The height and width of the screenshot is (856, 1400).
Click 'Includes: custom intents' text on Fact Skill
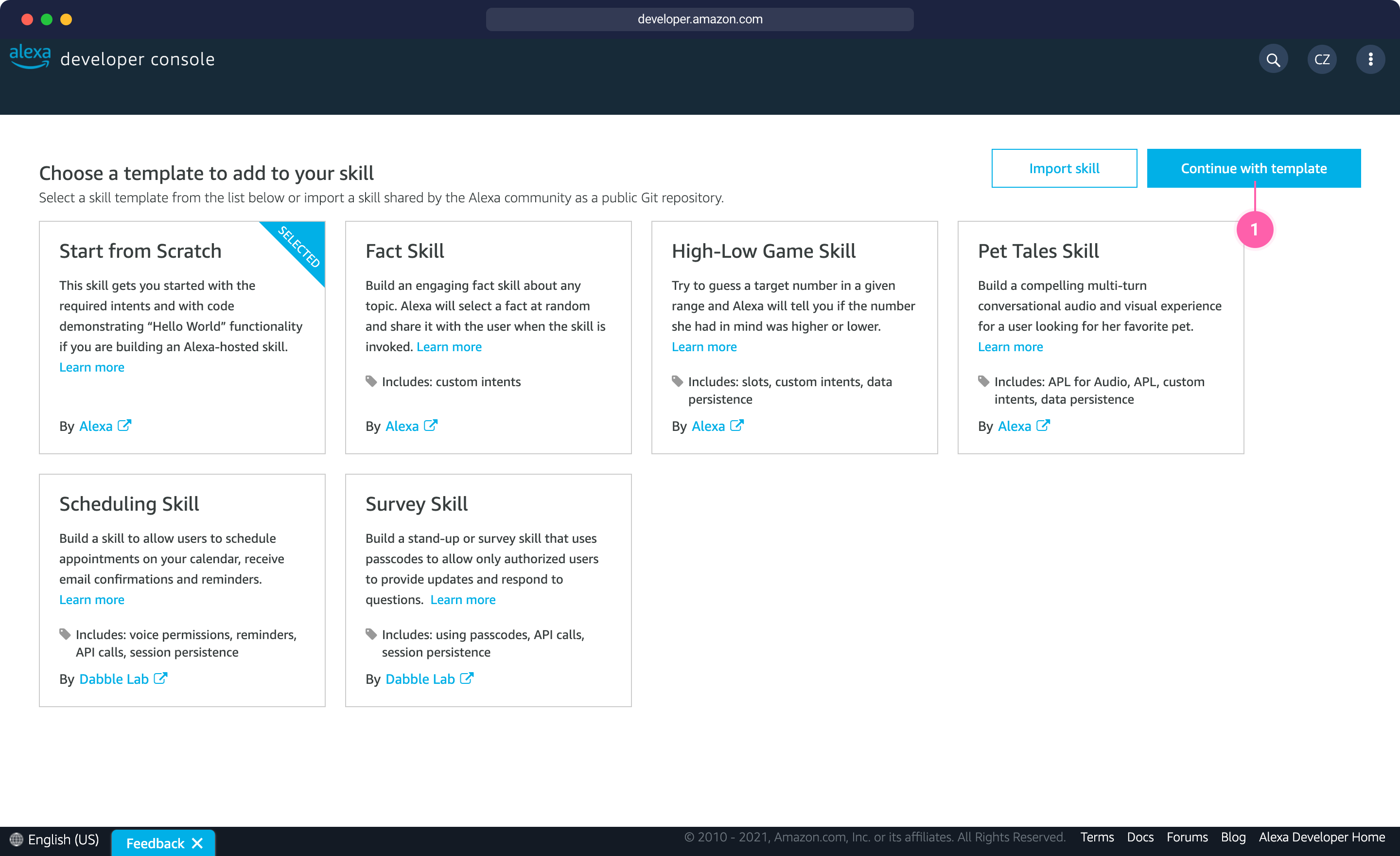(451, 382)
